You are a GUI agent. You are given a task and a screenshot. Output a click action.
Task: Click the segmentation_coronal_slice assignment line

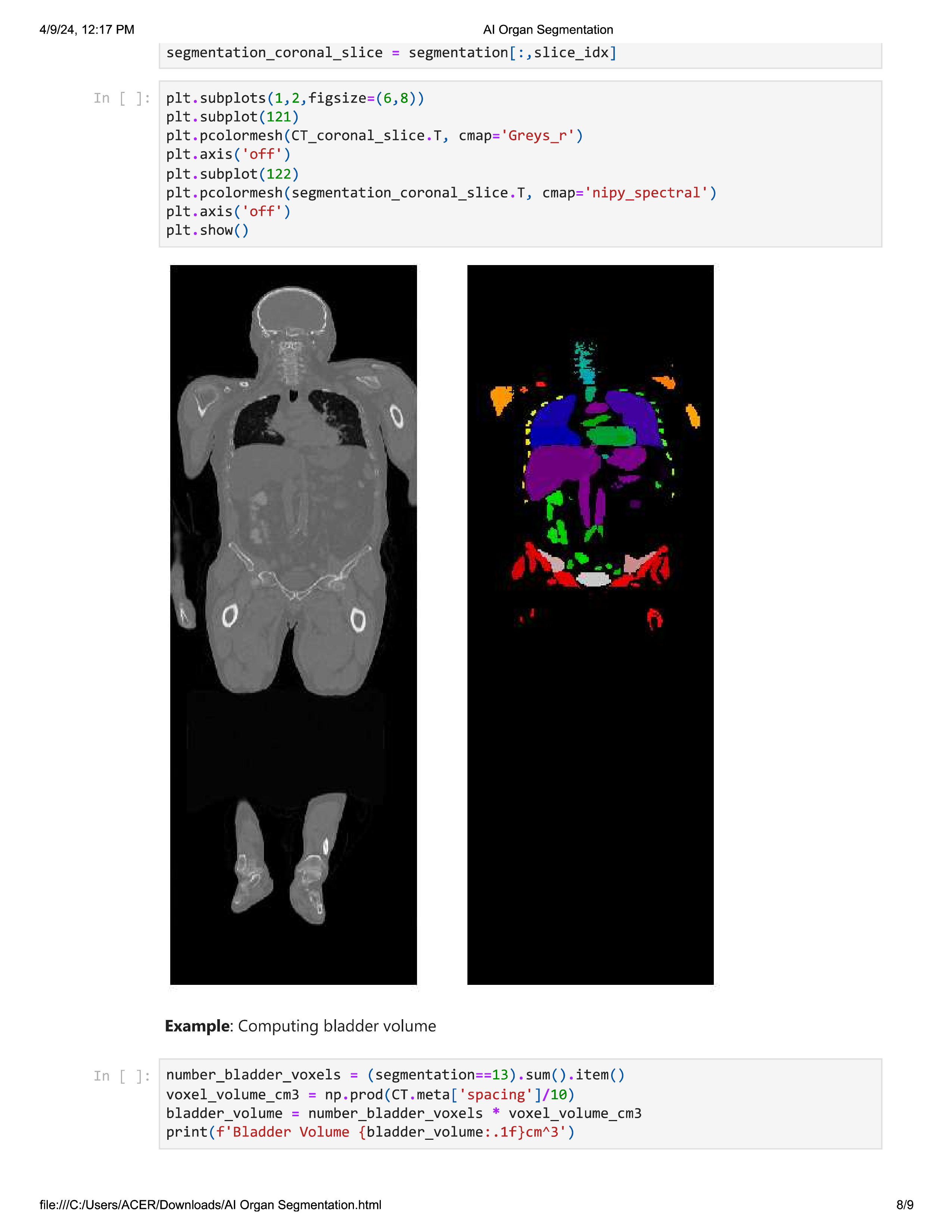pos(391,53)
